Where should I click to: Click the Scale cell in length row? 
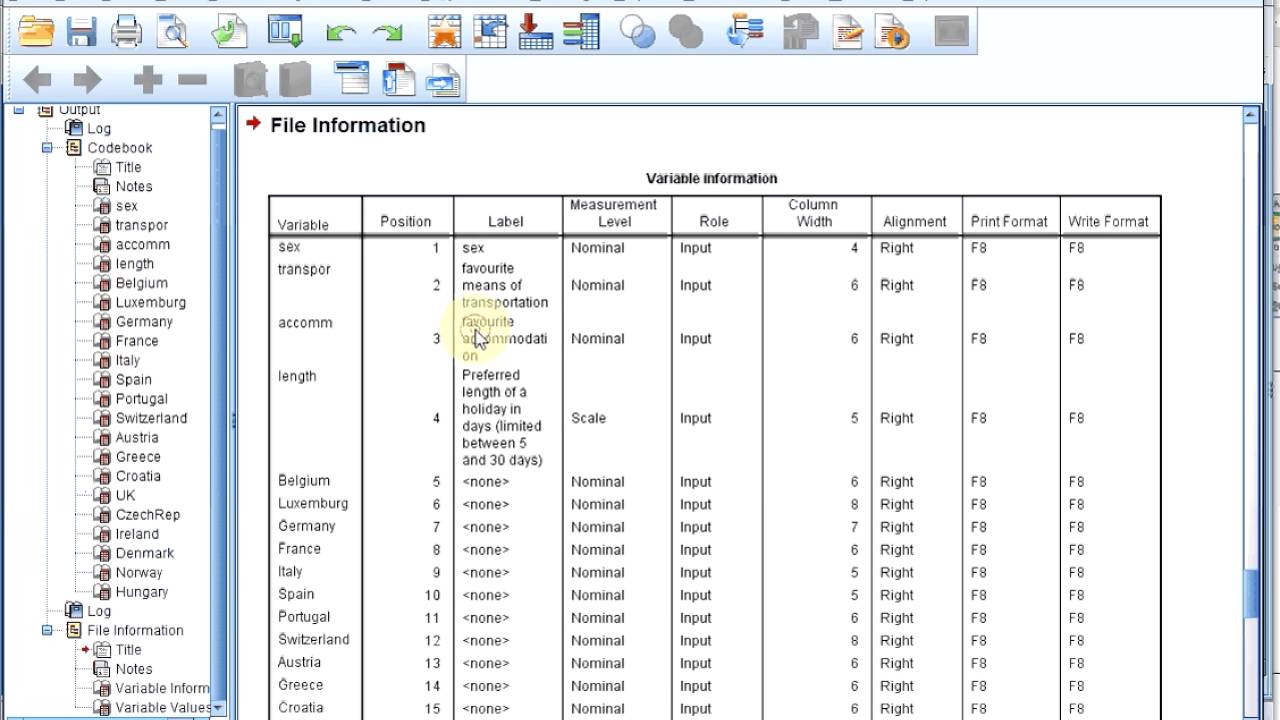point(588,419)
